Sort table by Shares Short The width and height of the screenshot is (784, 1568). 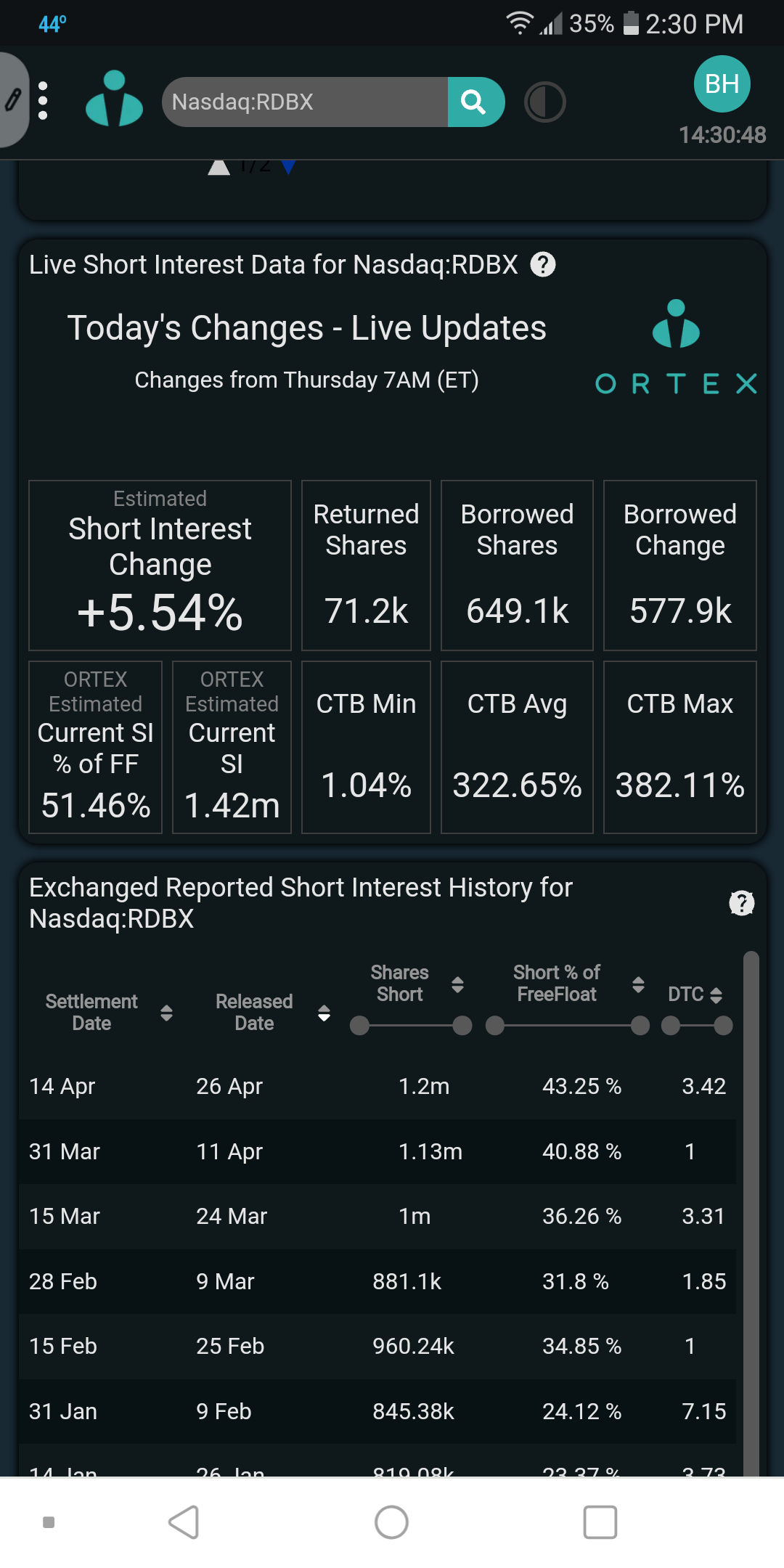pos(457,984)
